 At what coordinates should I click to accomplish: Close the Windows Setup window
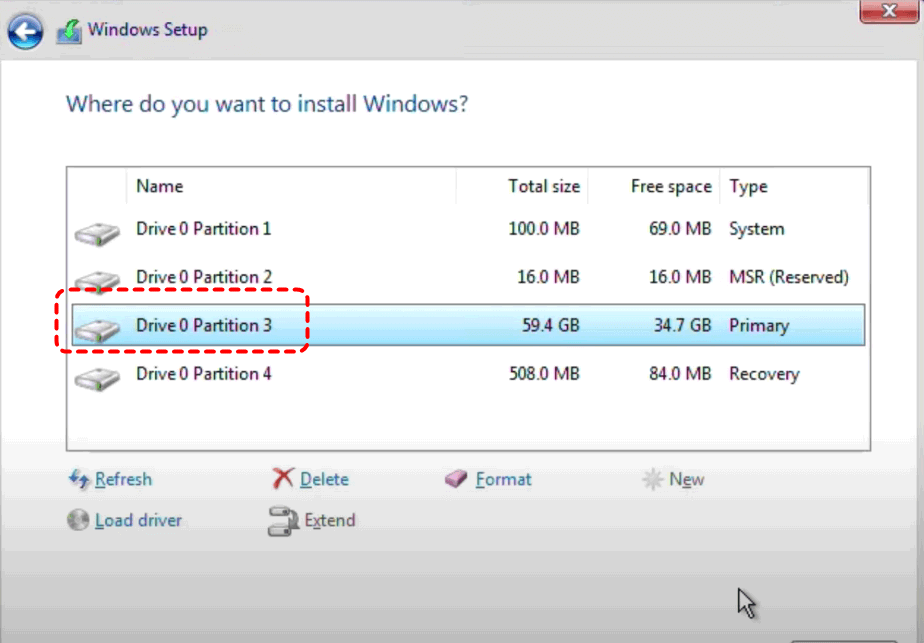(889, 11)
